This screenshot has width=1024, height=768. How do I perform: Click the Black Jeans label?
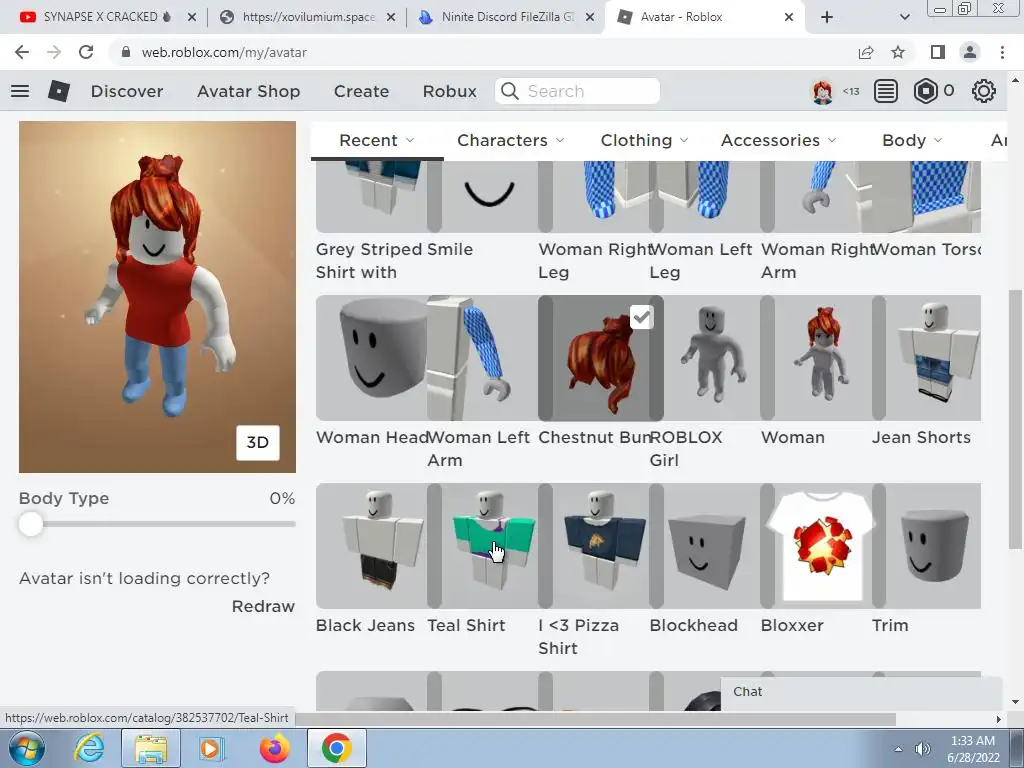point(365,626)
